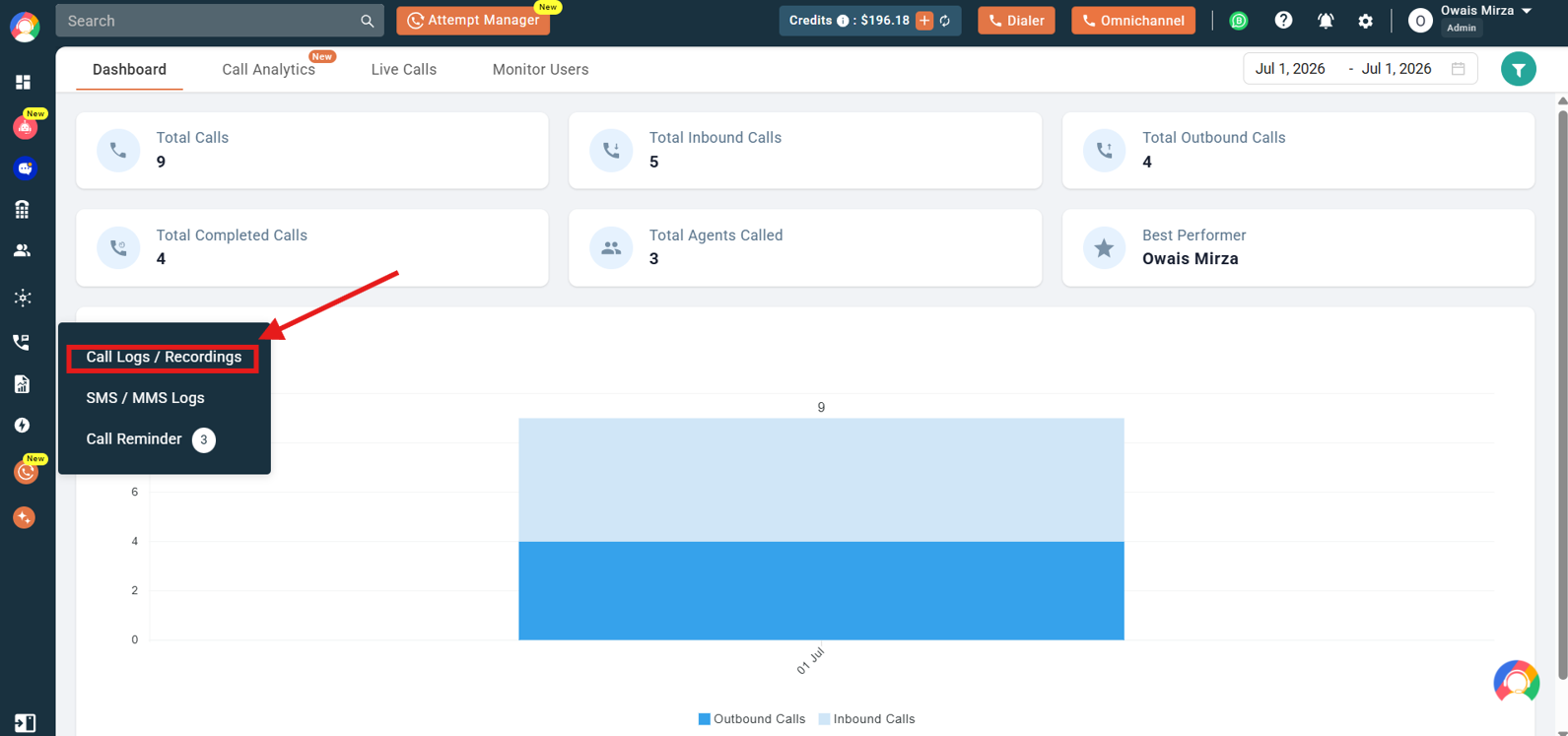Open the Omnichannel button
The image size is (1568, 736).
tap(1133, 21)
